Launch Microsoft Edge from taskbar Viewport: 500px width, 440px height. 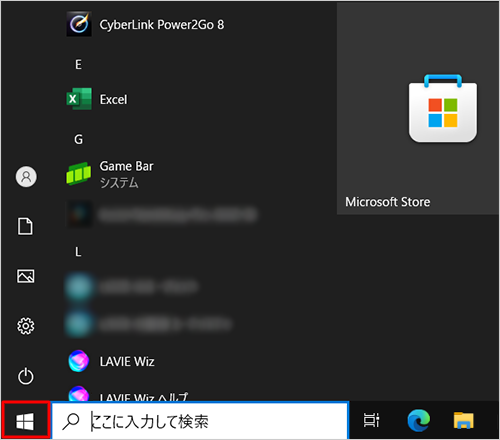(x=419, y=421)
